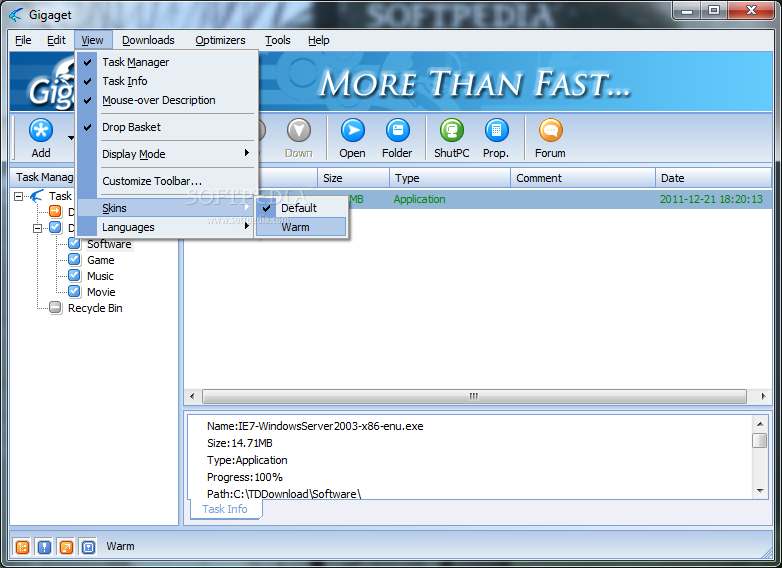Sort by the Comment column header
This screenshot has width=782, height=568.
point(583,178)
